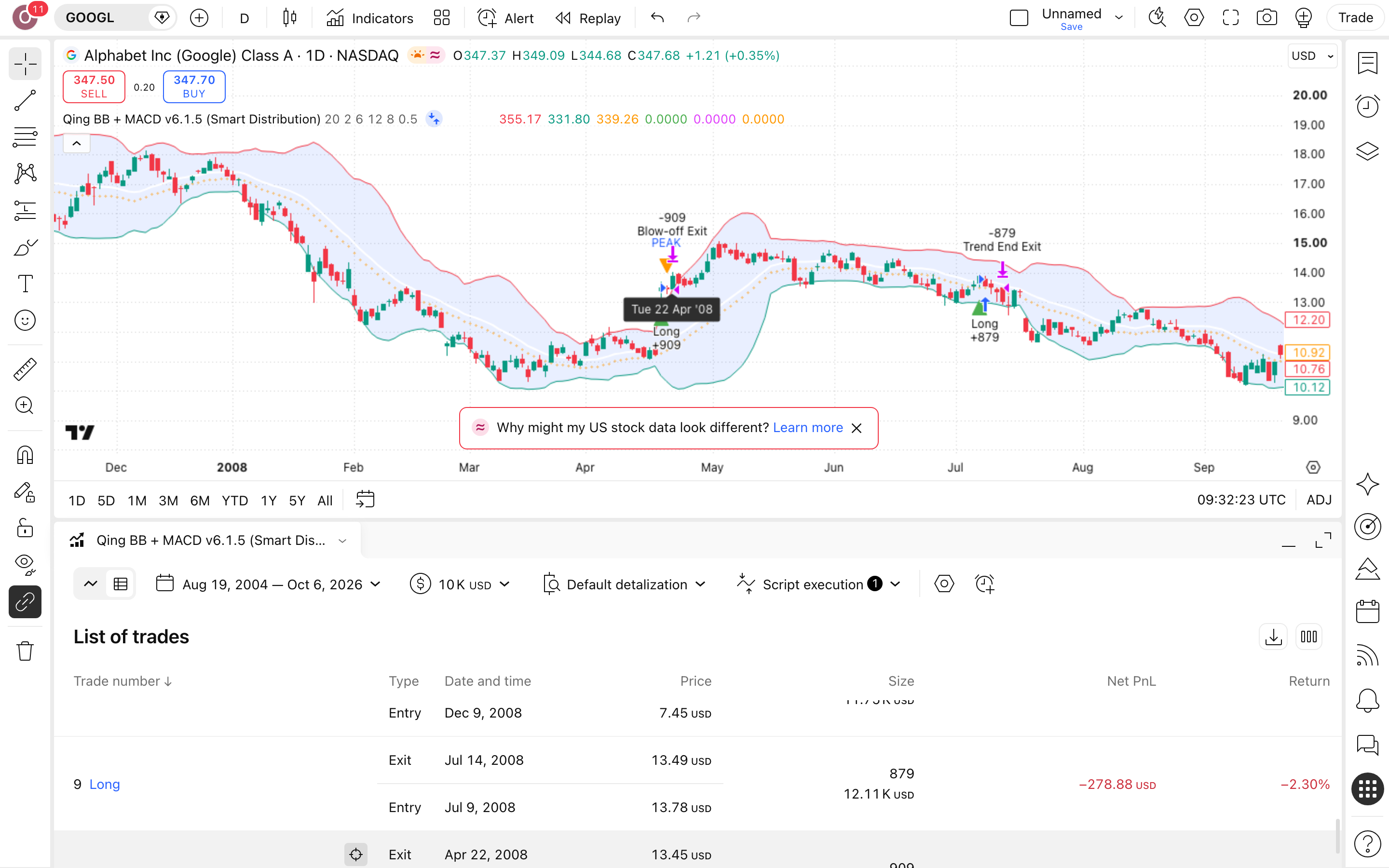1389x868 pixels.
Task: Click the 347.70 BUY button
Action: coord(194,87)
